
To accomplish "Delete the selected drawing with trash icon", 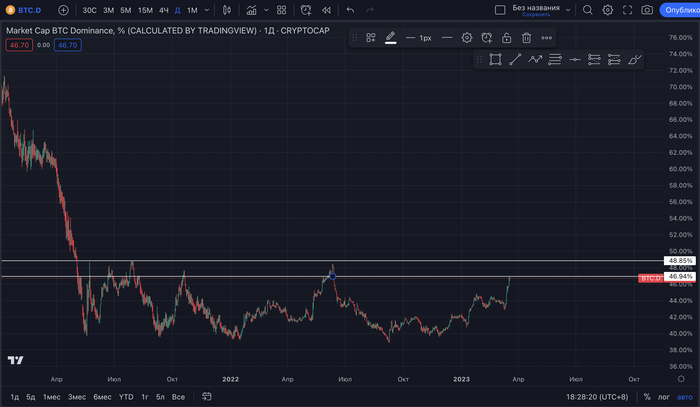I will coord(526,38).
